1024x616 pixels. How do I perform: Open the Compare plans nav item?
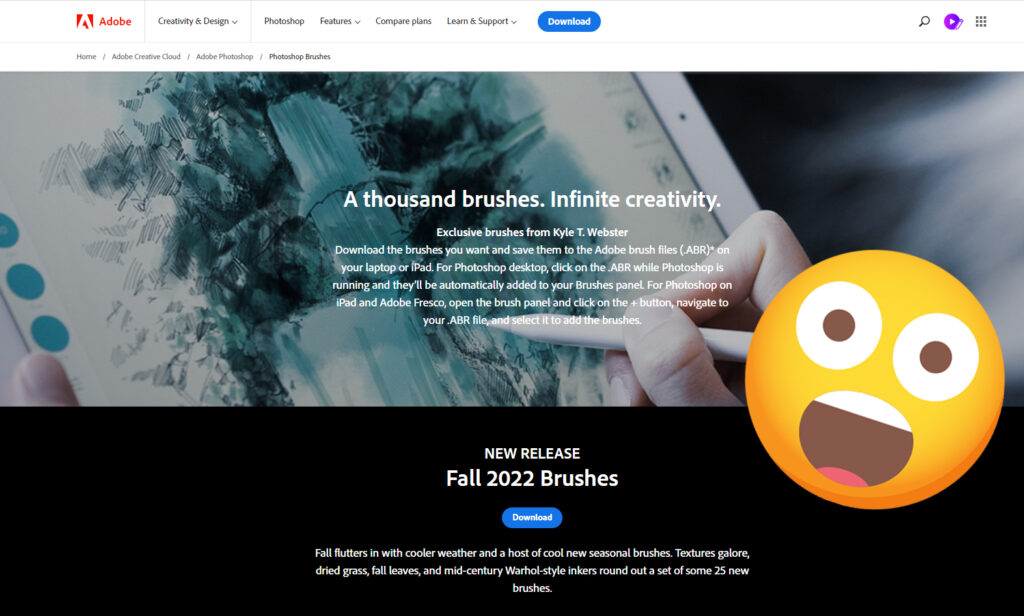click(403, 21)
